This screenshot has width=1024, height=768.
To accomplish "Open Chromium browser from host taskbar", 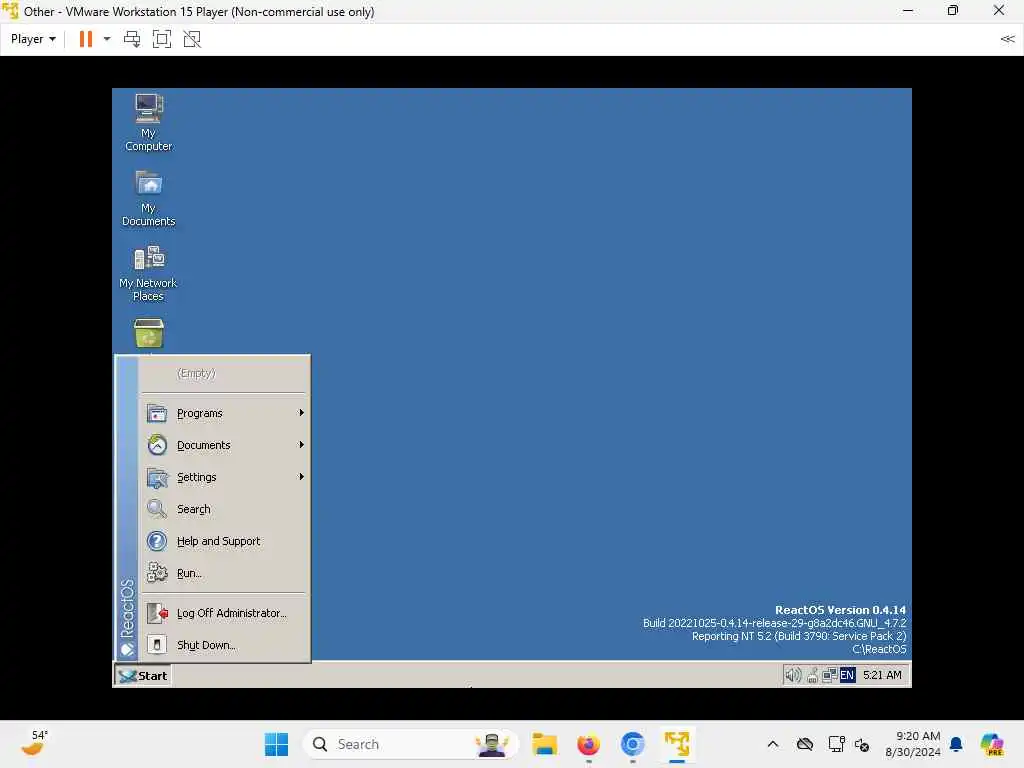I will tap(632, 744).
